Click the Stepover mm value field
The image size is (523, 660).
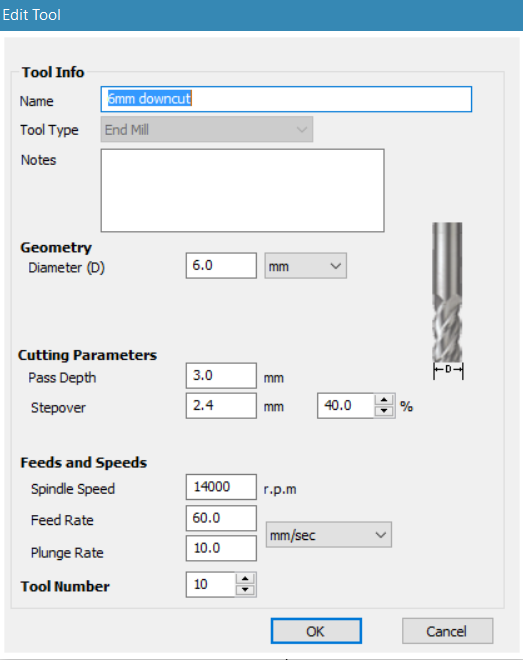pyautogui.click(x=221, y=406)
